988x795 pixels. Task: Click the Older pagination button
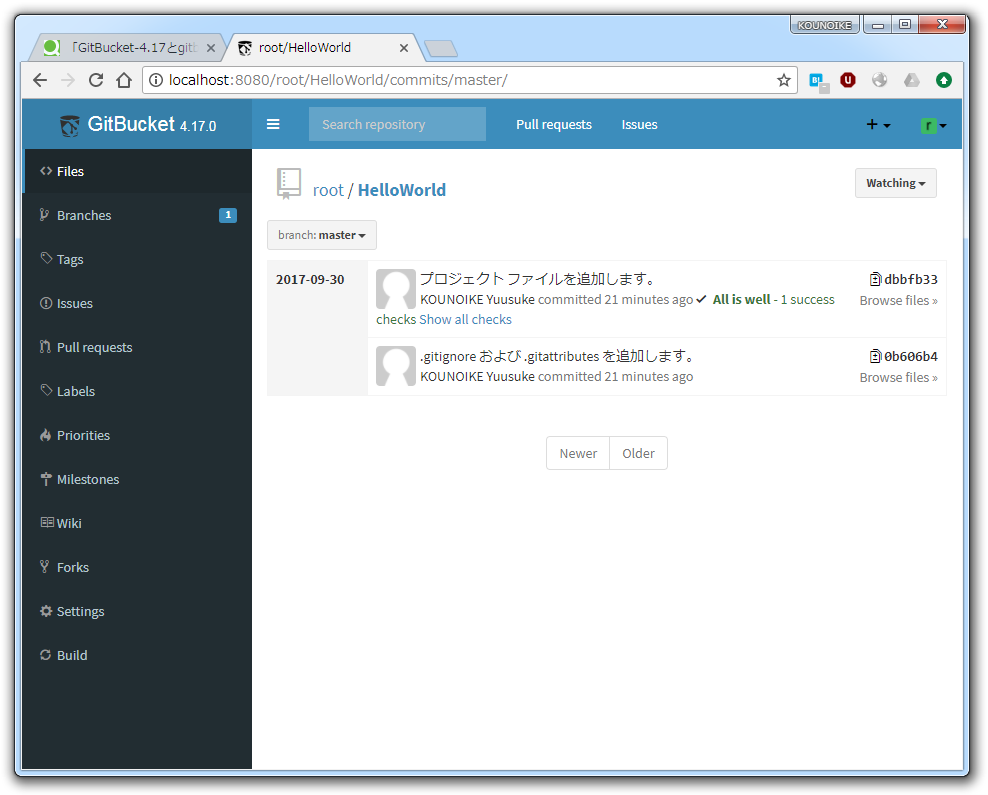tap(638, 453)
